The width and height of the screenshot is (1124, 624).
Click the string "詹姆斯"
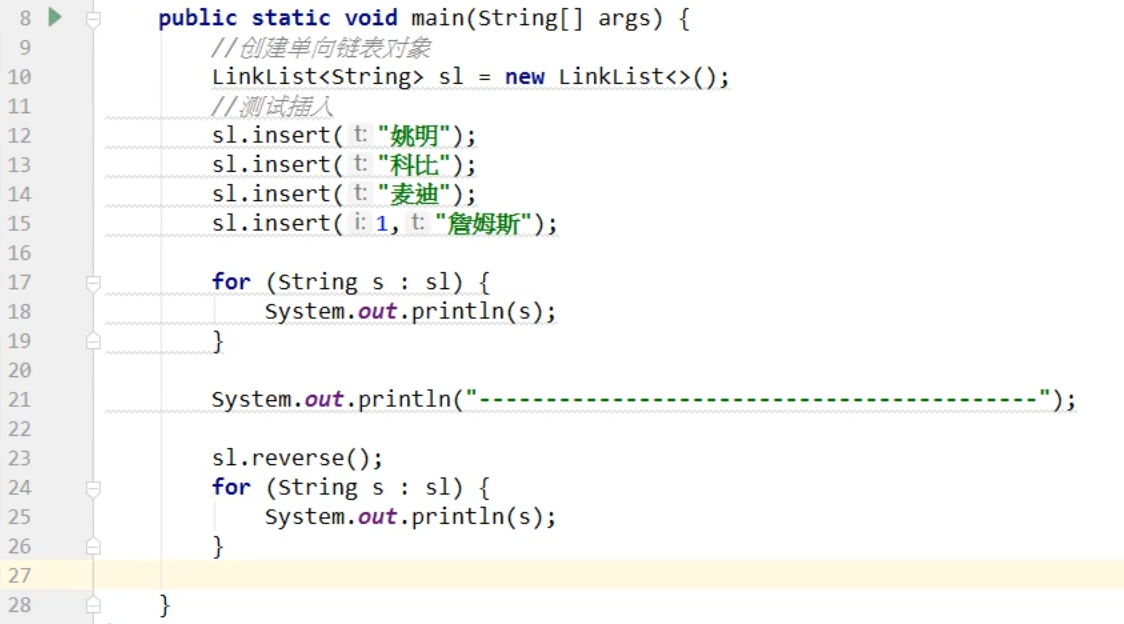point(483,224)
